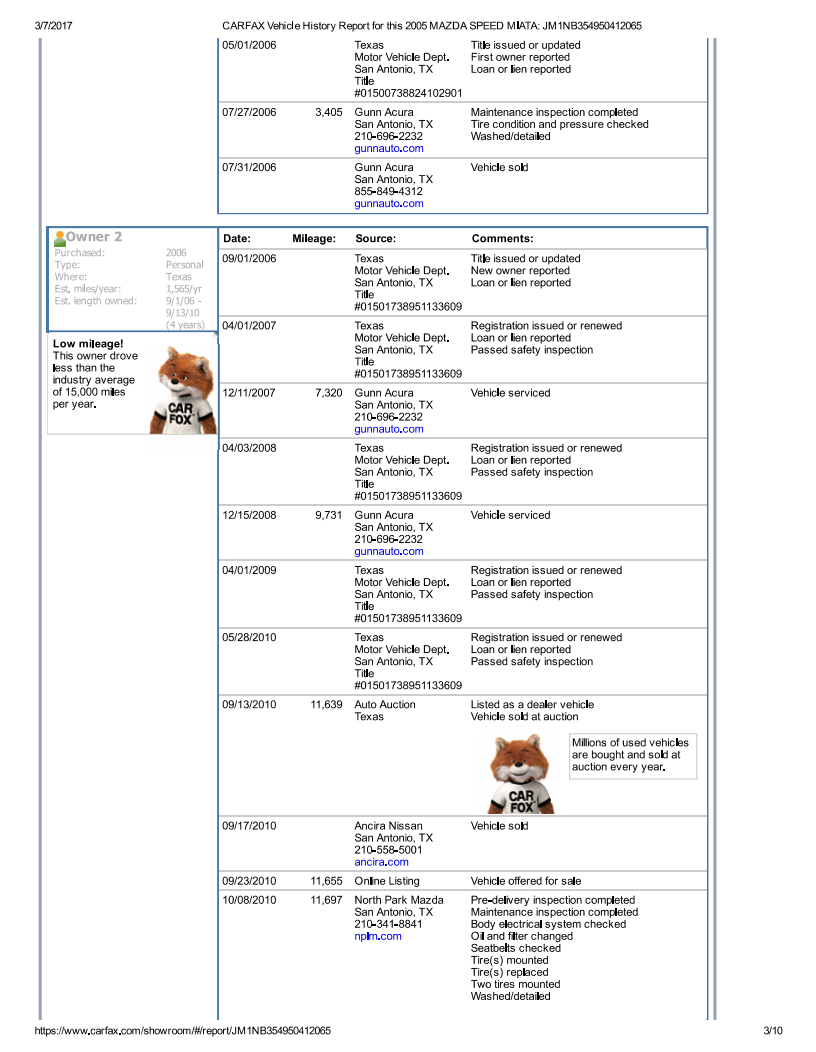Click 'North Park Mazda' source name
The height and width of the screenshot is (1052, 816).
[399, 899]
